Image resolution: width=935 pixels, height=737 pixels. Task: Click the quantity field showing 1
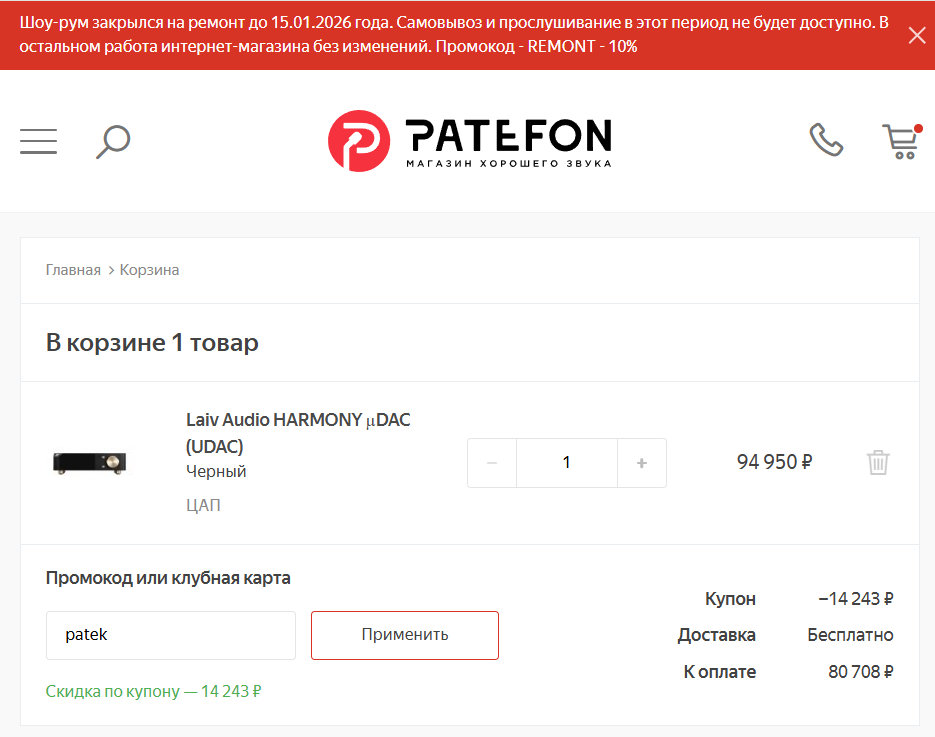[x=566, y=463]
